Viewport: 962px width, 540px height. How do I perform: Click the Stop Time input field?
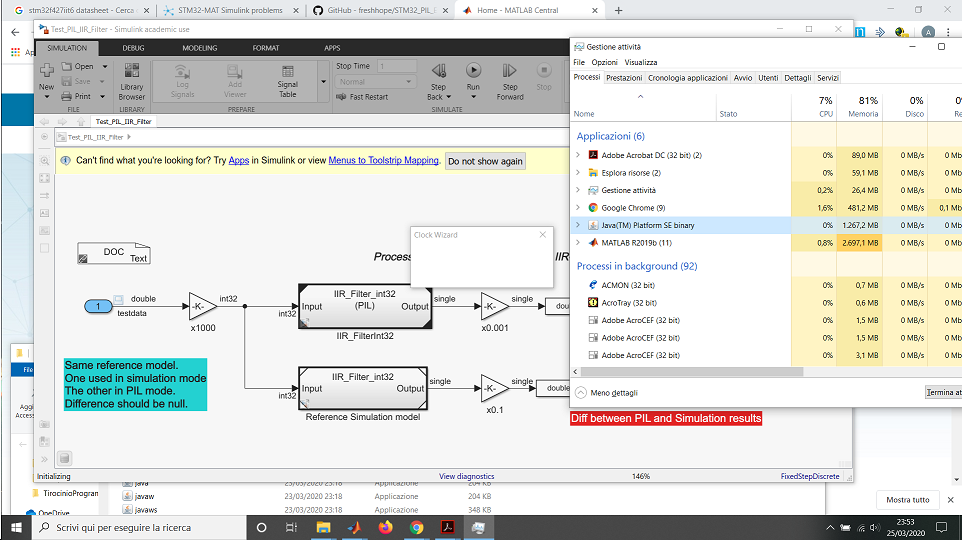coord(397,66)
